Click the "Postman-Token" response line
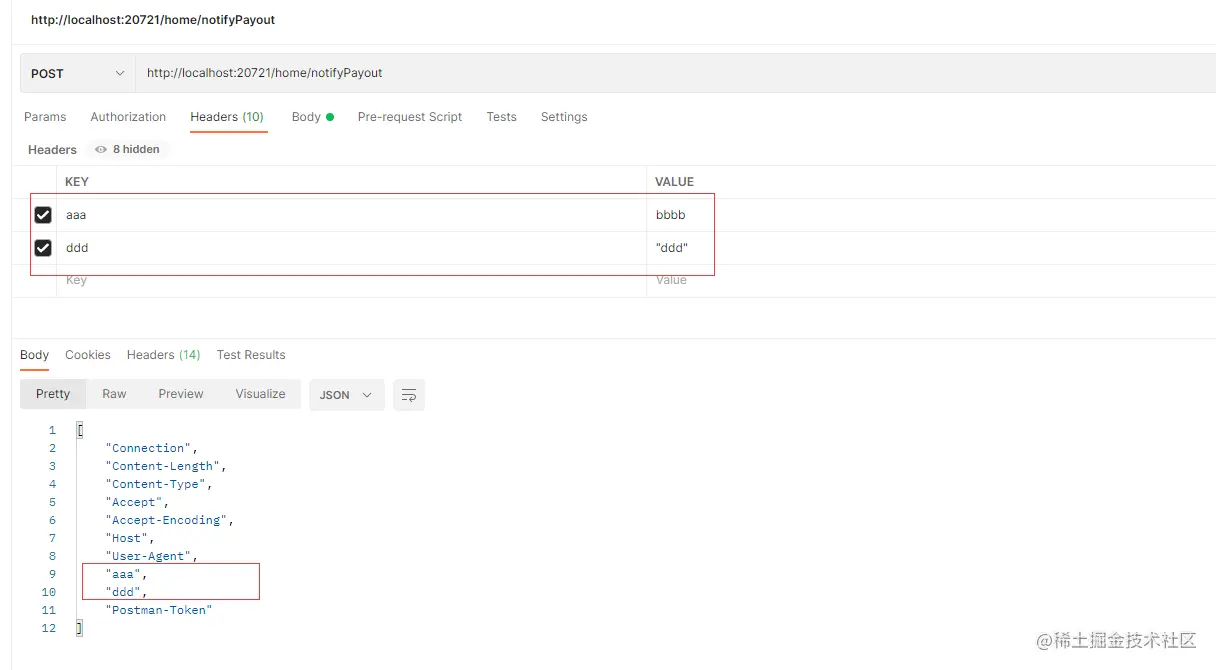This screenshot has height=670, width=1216. [160, 610]
